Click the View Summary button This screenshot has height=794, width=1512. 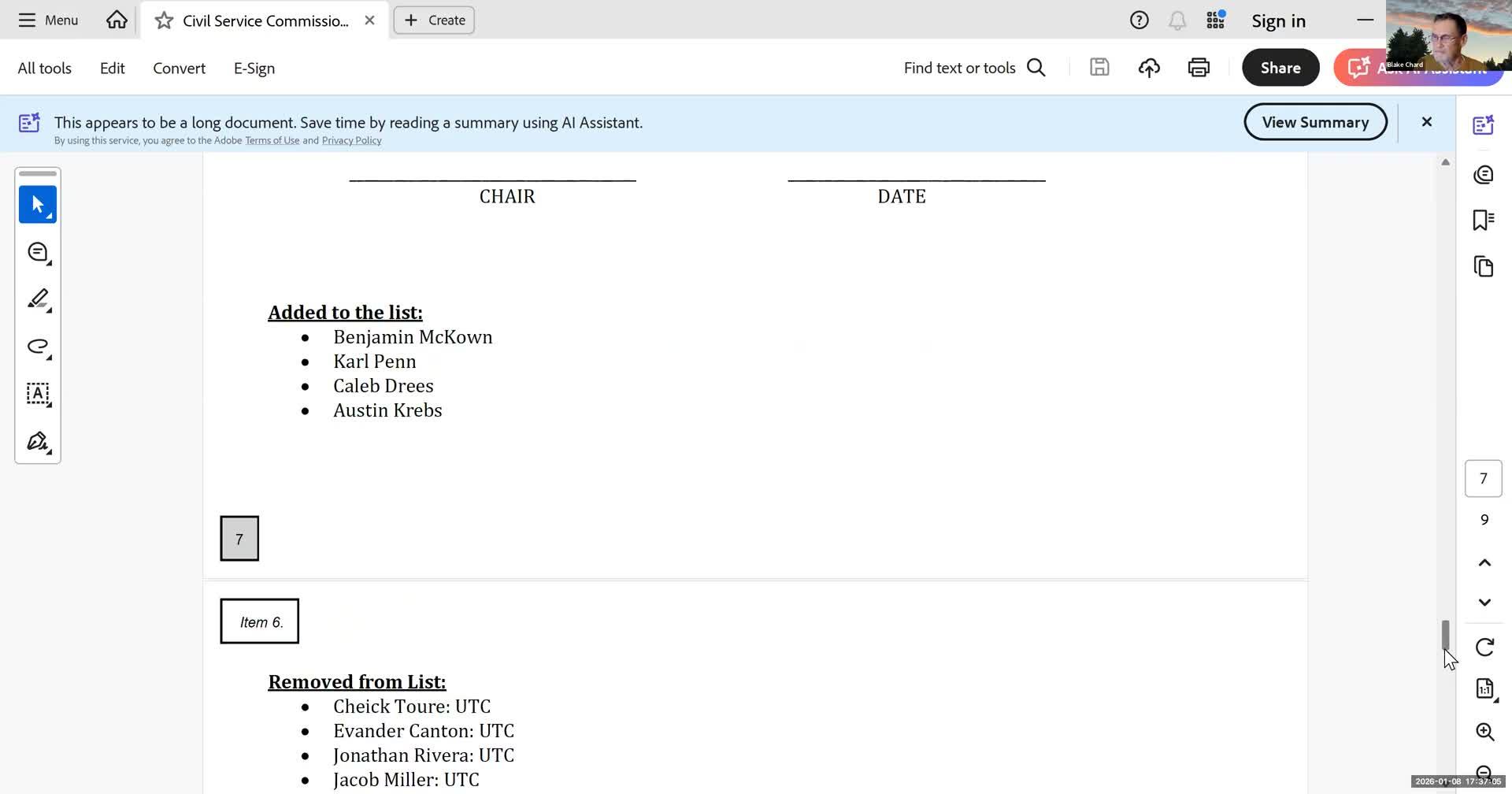1315,122
